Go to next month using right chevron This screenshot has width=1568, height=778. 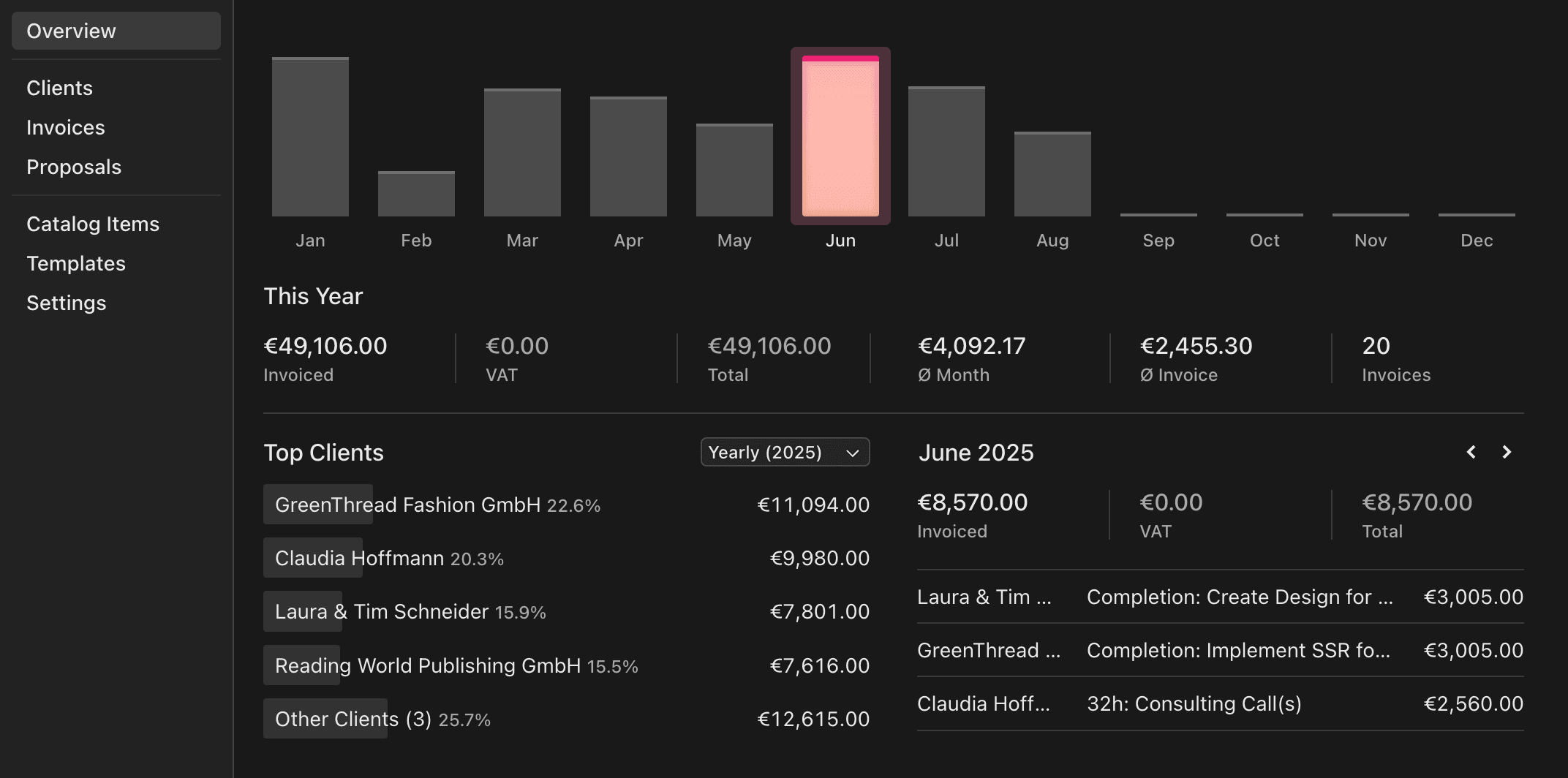point(1507,452)
